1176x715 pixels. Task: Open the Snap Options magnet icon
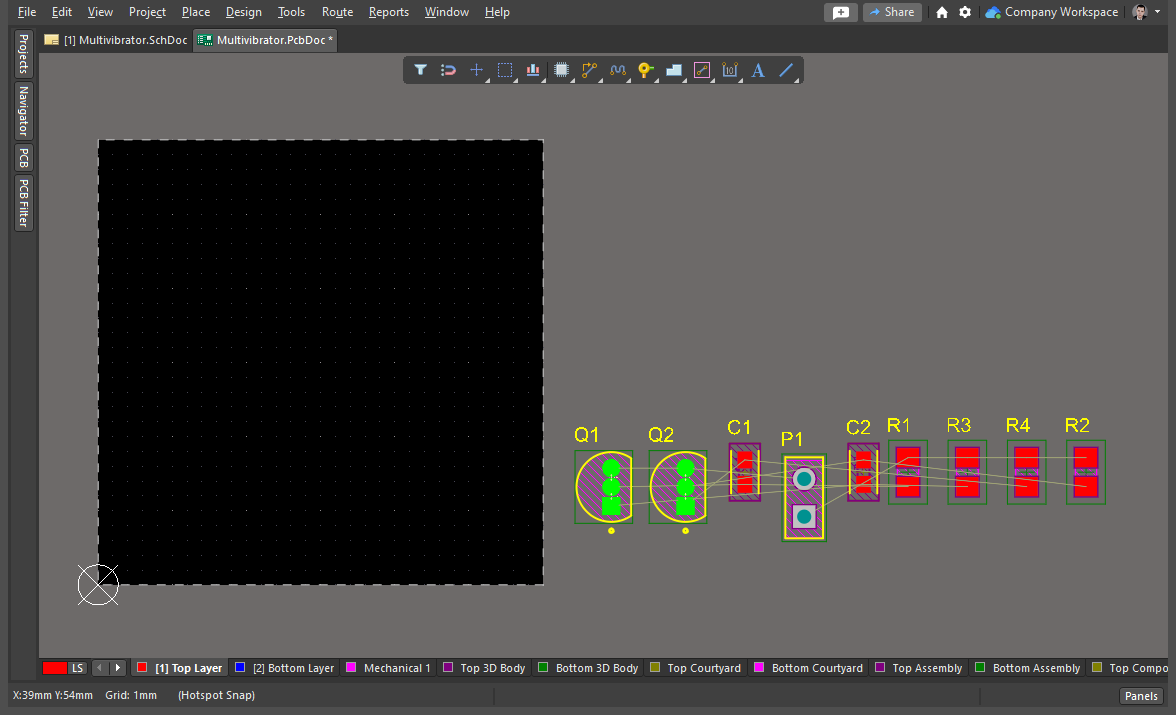click(449, 70)
